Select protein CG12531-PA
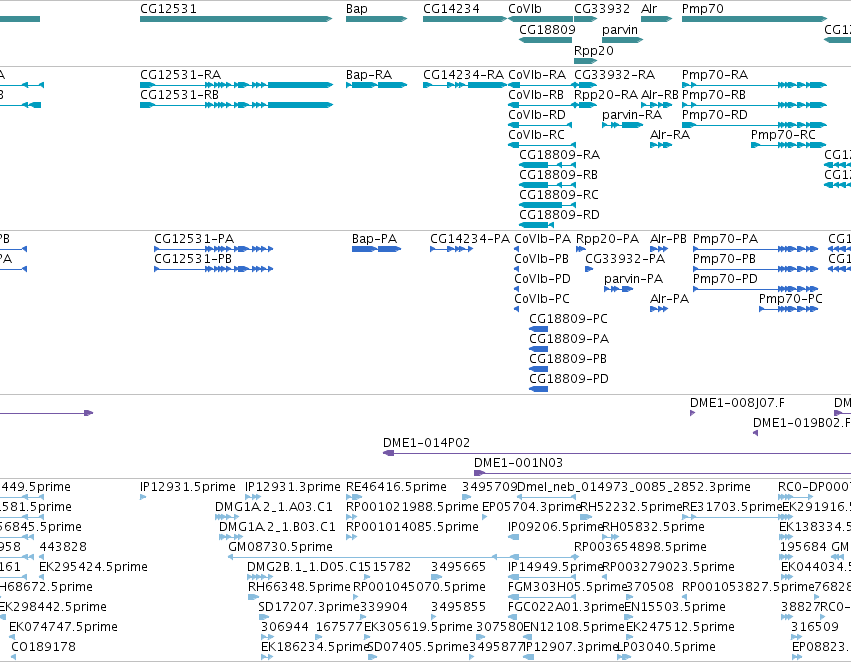851x662 pixels. [x=194, y=239]
